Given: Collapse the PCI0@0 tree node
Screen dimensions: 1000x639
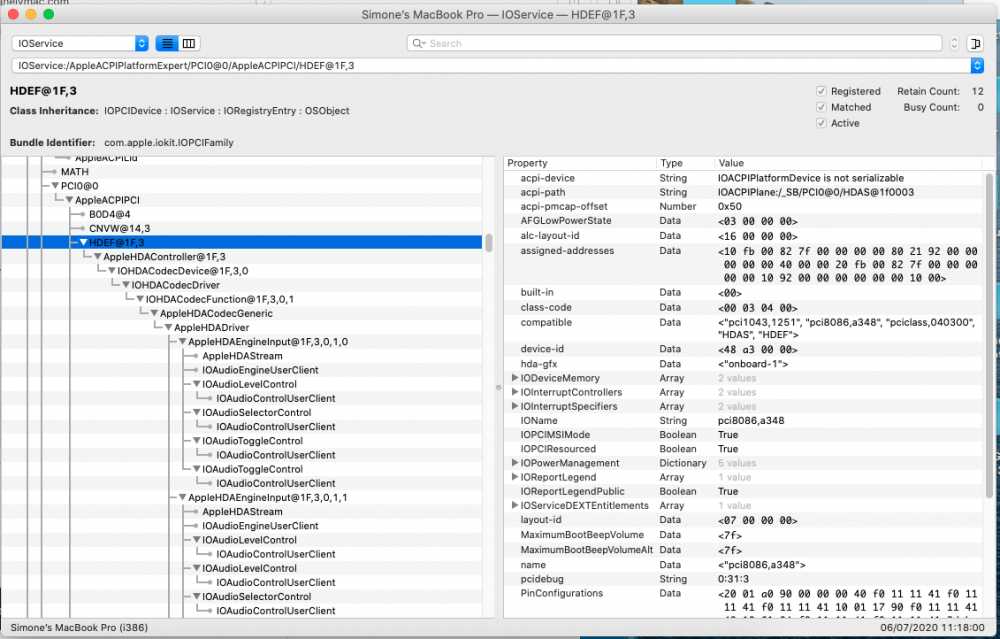Looking at the screenshot, I should pos(55,186).
